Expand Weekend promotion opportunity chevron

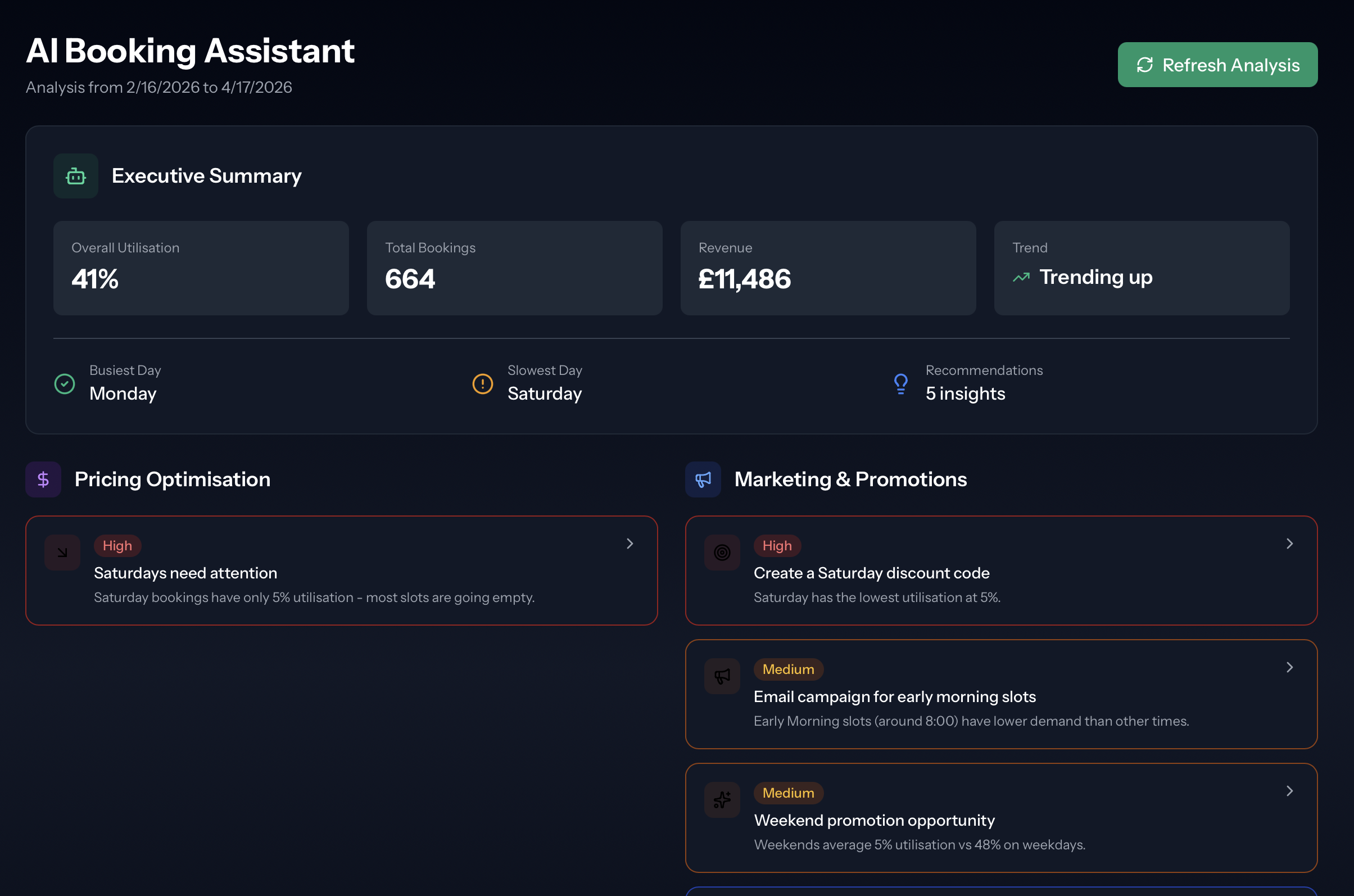tap(1289, 790)
